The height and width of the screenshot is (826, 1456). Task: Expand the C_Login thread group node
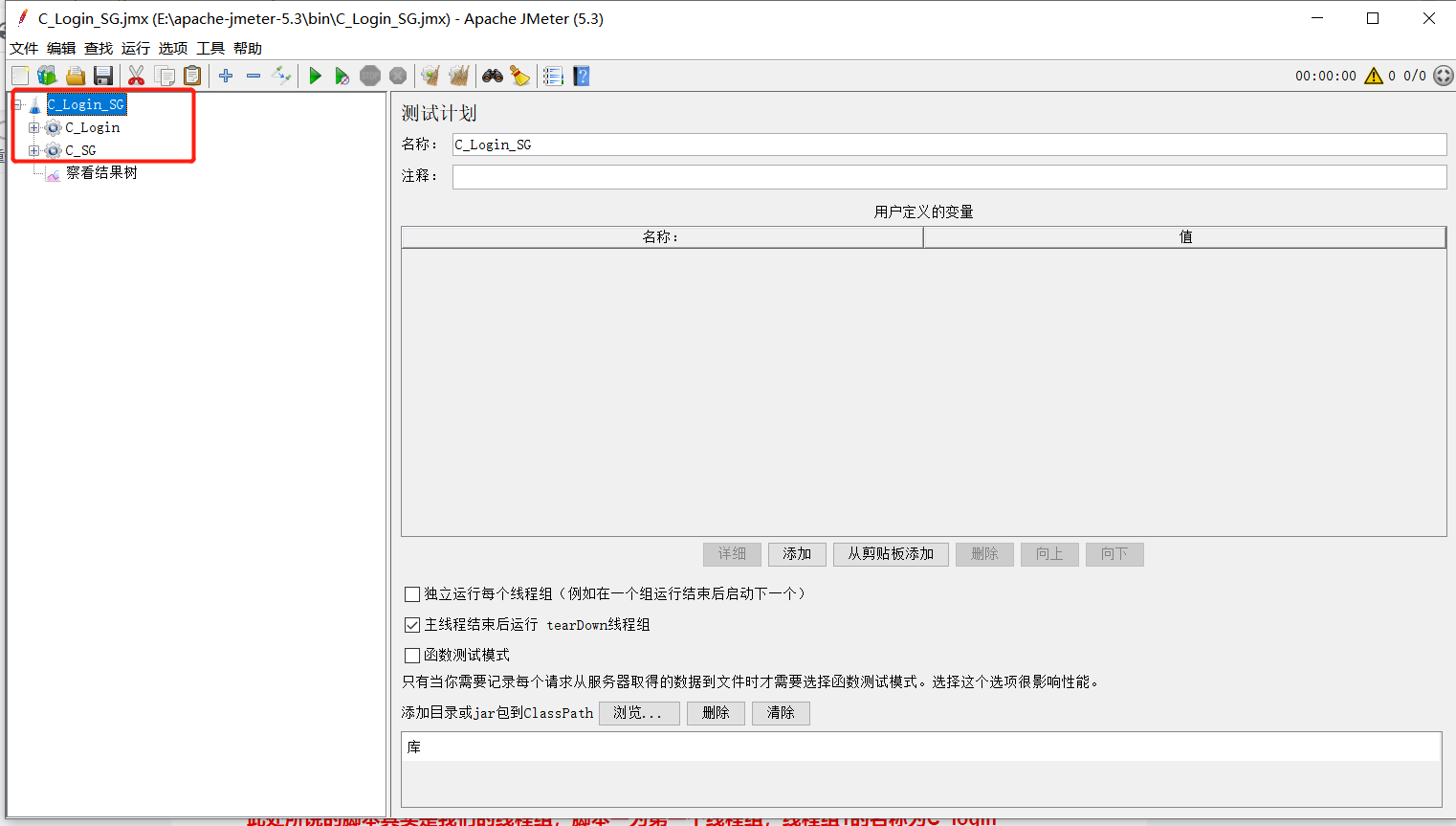(x=34, y=127)
